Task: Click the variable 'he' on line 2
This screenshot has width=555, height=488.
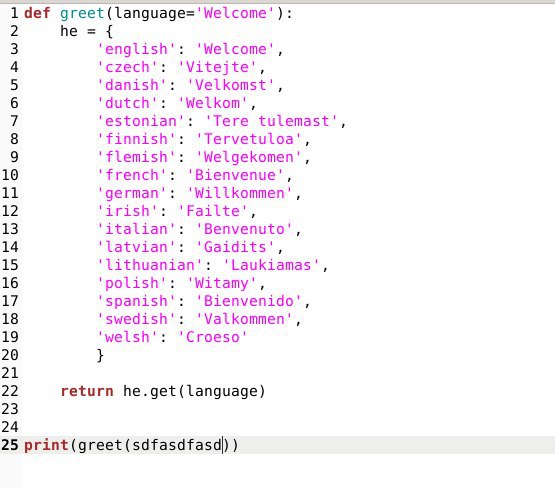Action: [x=69, y=31]
